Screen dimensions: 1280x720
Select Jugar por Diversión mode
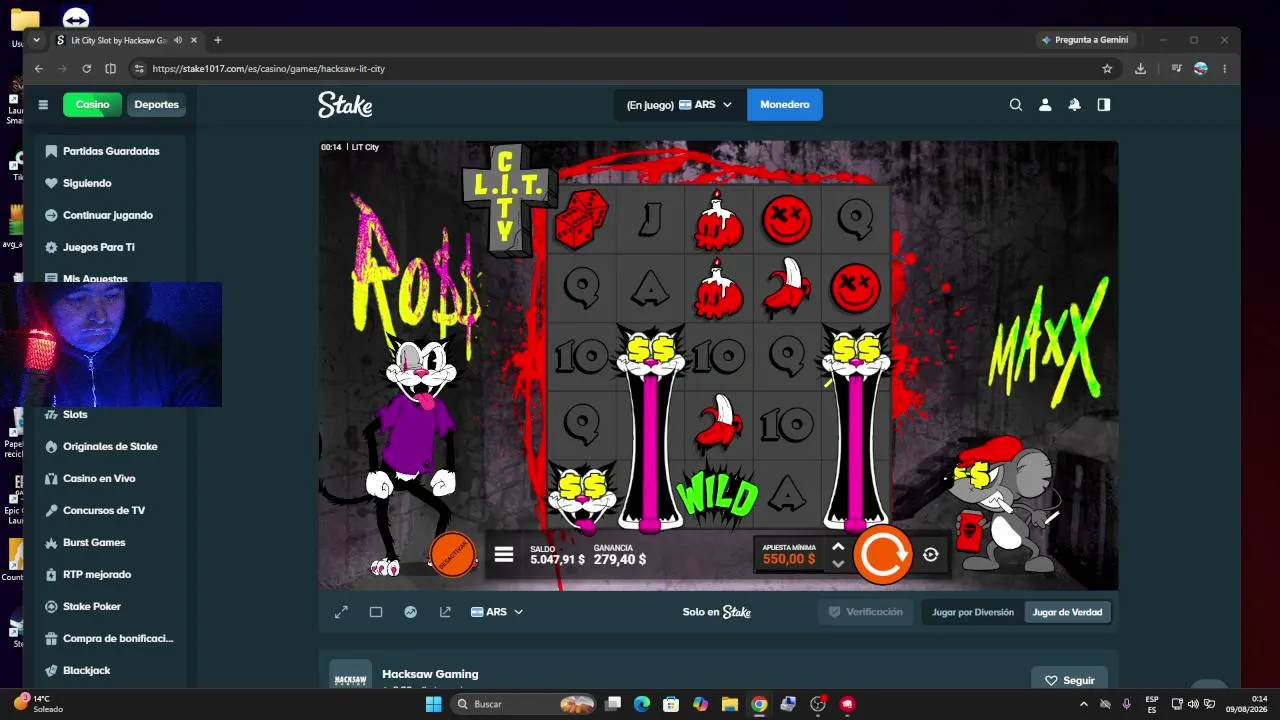[x=973, y=612]
